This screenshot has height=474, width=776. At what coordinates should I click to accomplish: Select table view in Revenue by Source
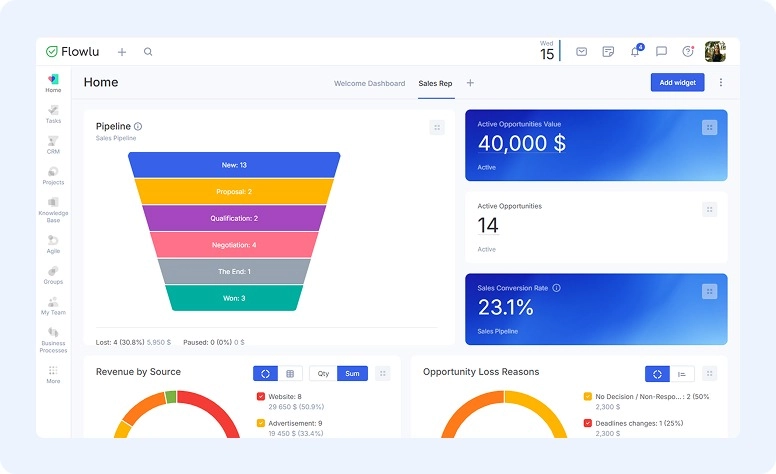pos(290,374)
